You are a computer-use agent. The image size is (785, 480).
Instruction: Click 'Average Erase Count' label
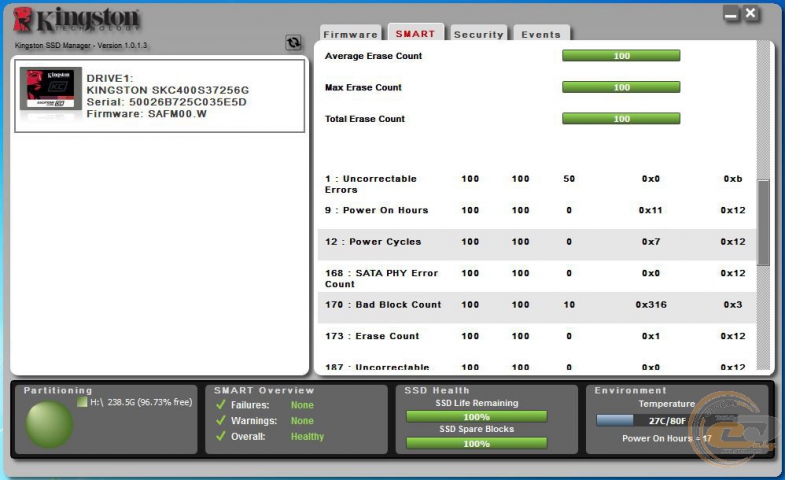coord(373,56)
